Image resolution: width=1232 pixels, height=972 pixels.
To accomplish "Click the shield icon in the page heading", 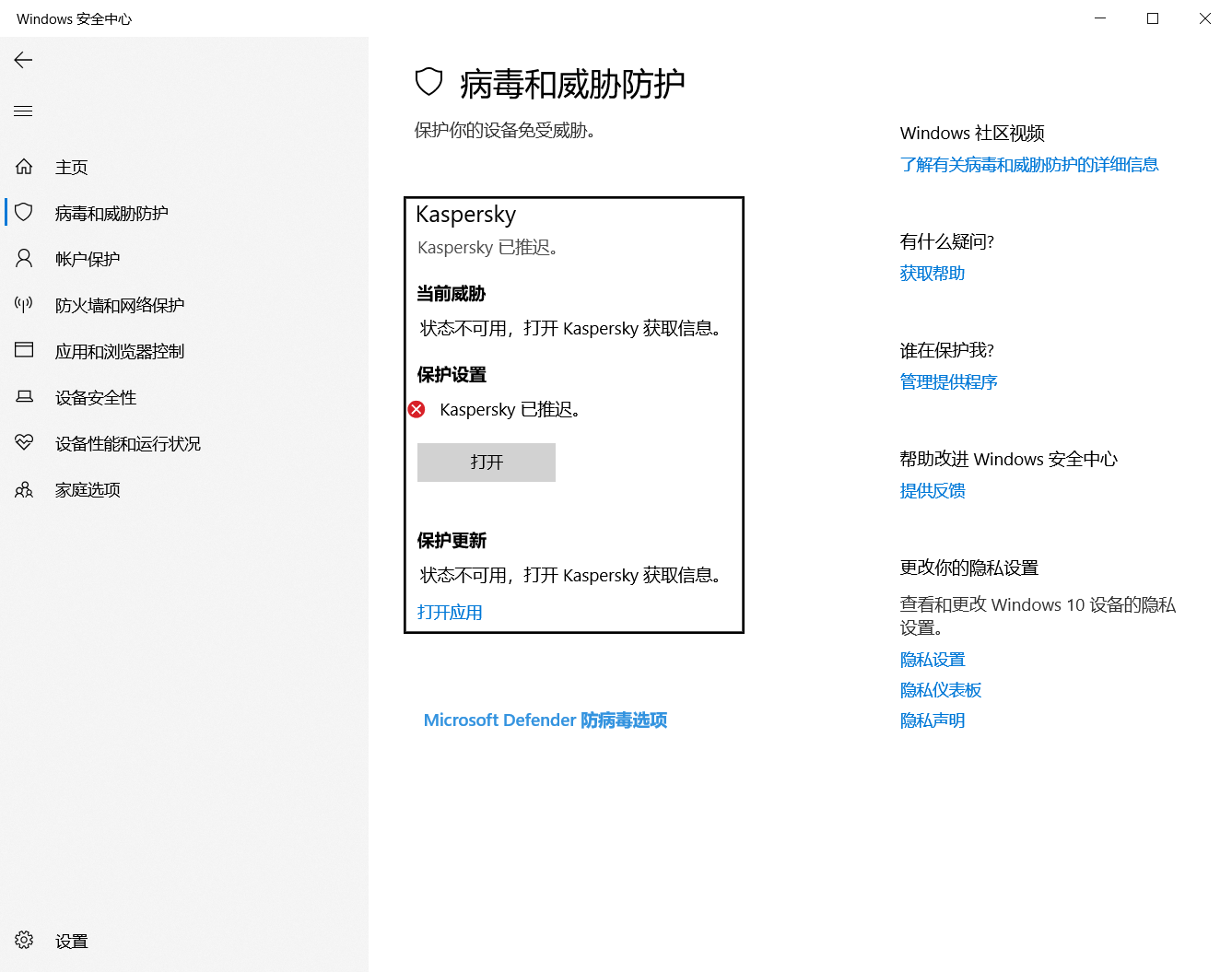I will (x=429, y=82).
